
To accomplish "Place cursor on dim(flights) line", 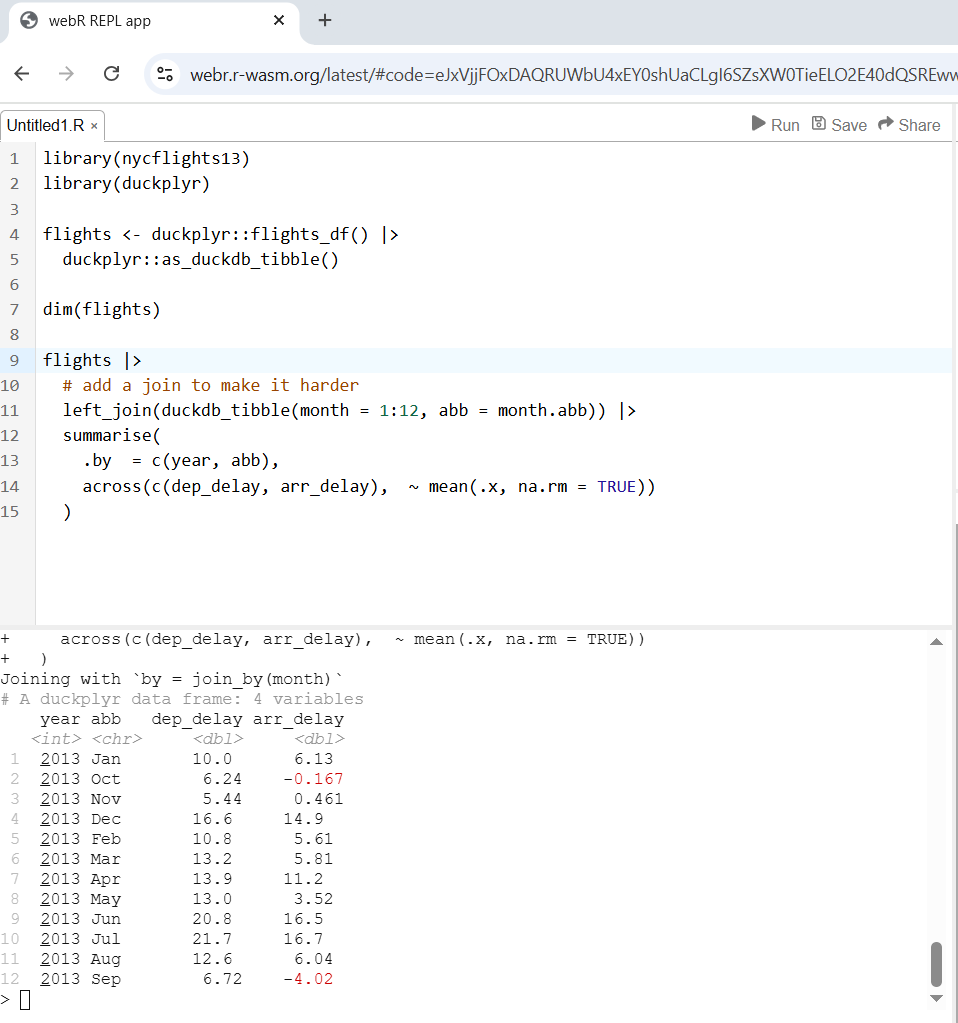I will click(x=101, y=309).
